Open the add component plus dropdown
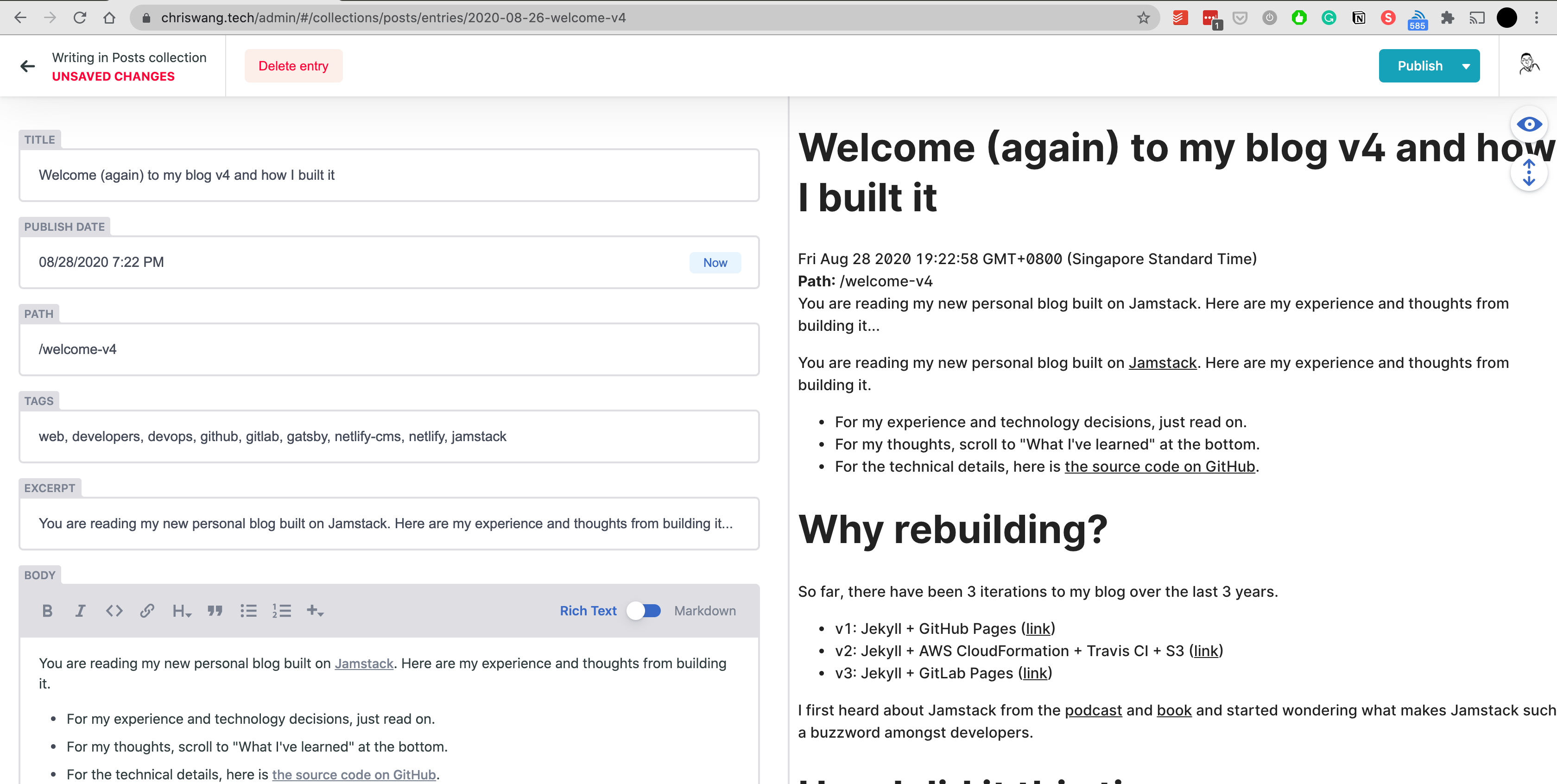Image resolution: width=1557 pixels, height=784 pixels. pyautogui.click(x=315, y=611)
